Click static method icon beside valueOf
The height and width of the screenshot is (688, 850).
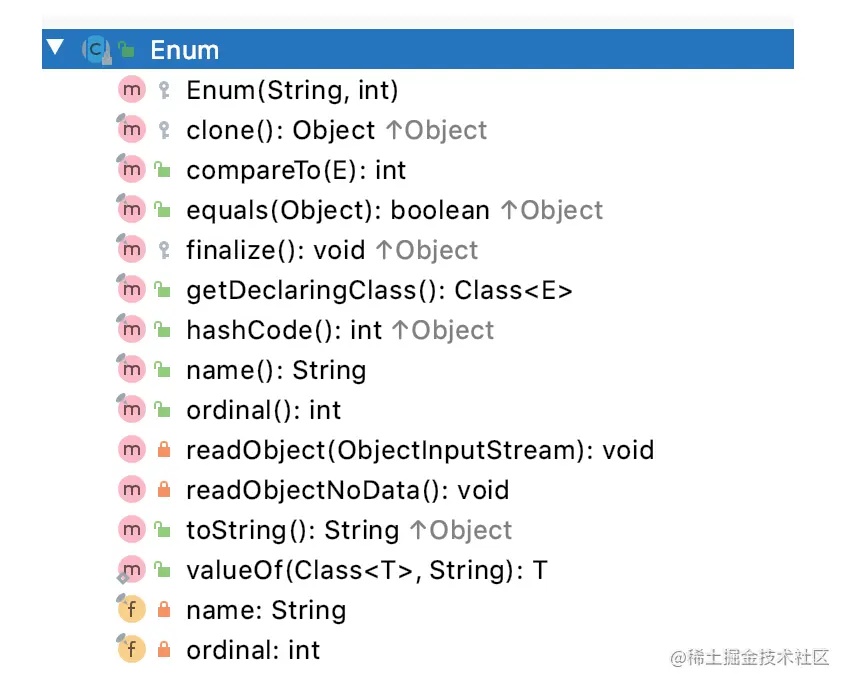(x=132, y=570)
